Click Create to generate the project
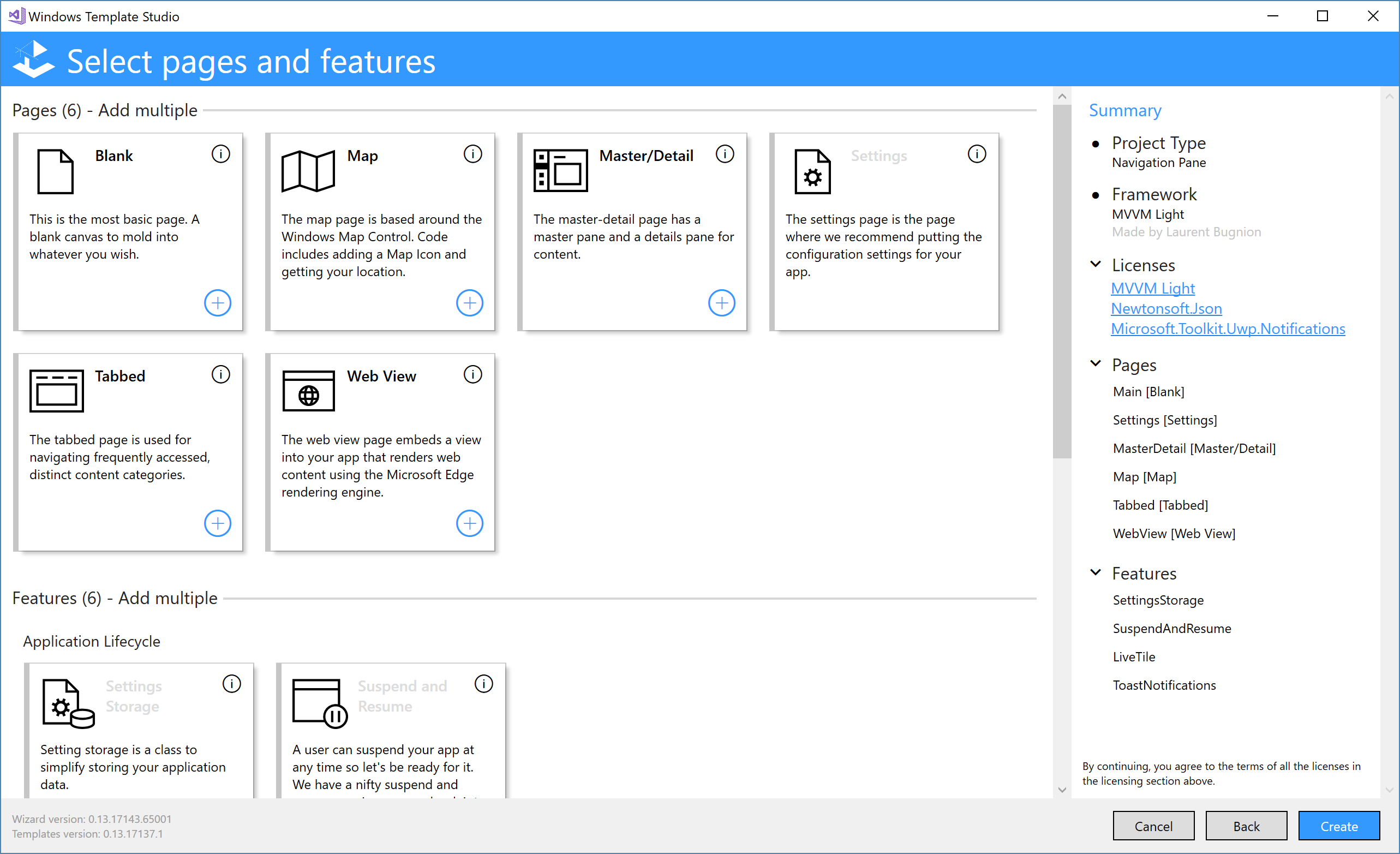 point(1339,826)
